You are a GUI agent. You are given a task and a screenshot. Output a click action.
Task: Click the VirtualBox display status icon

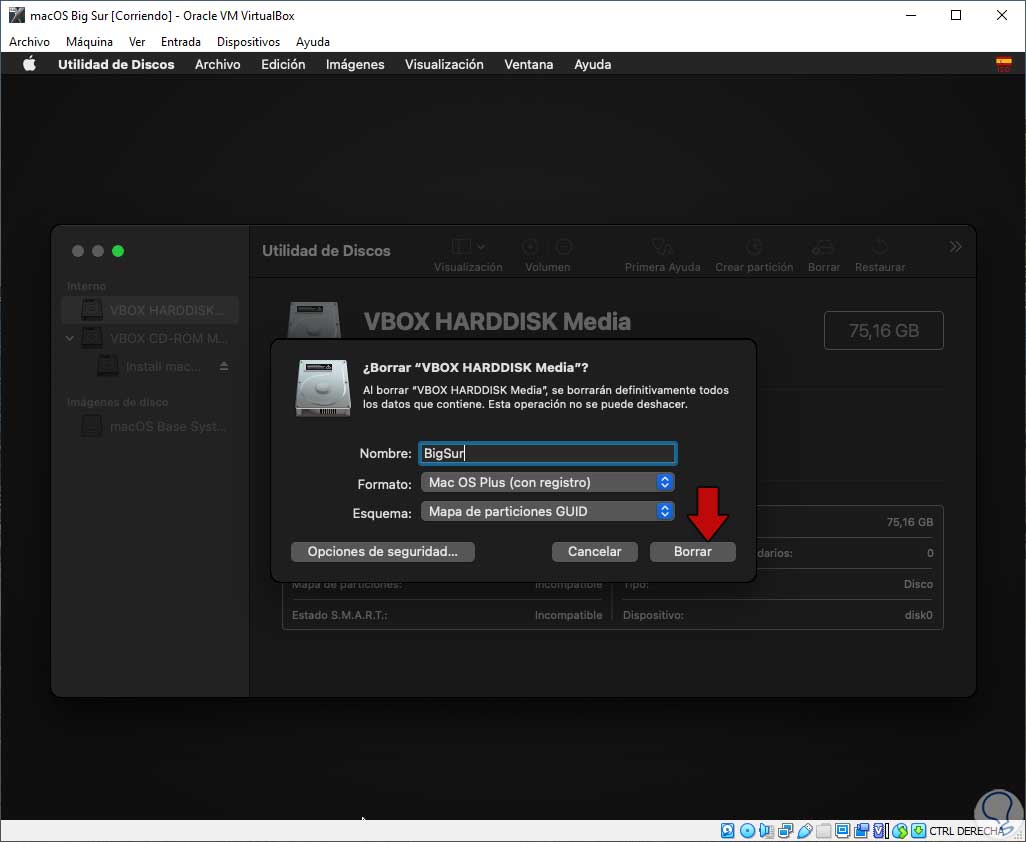pyautogui.click(x=843, y=831)
